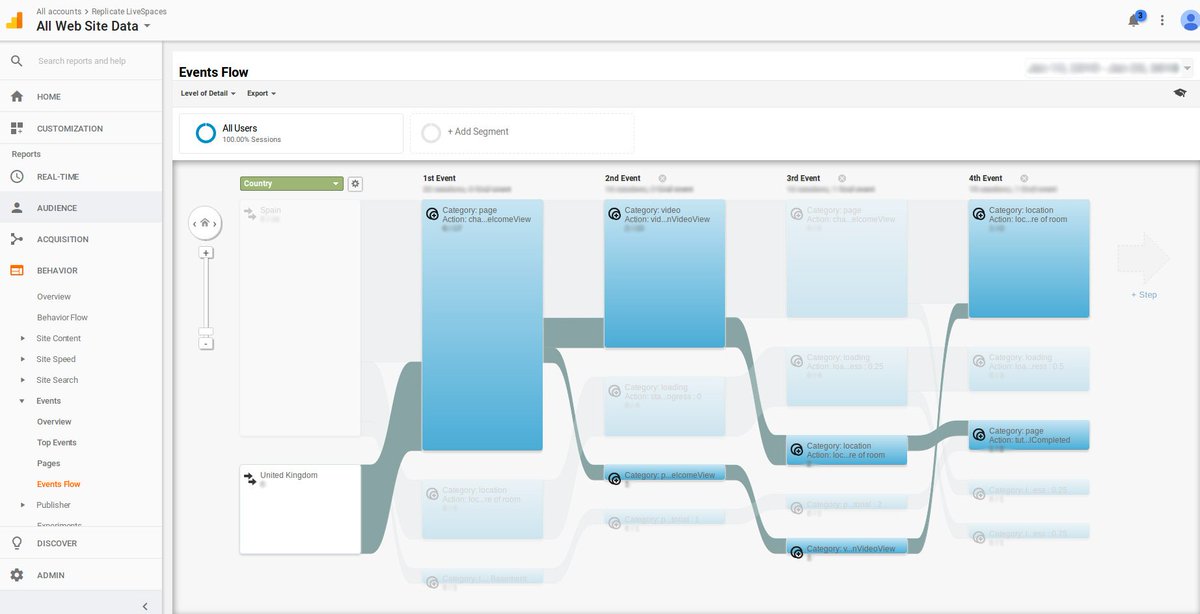Open the Export dropdown
This screenshot has height=614, width=1200.
click(260, 93)
